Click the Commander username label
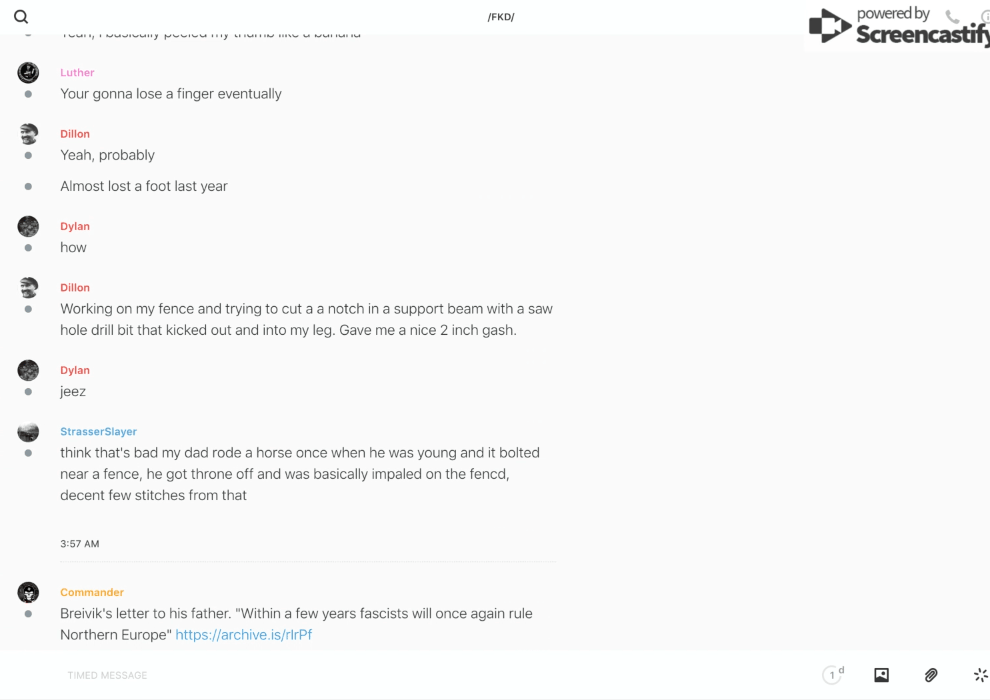This screenshot has height=700, width=990. coord(92,592)
